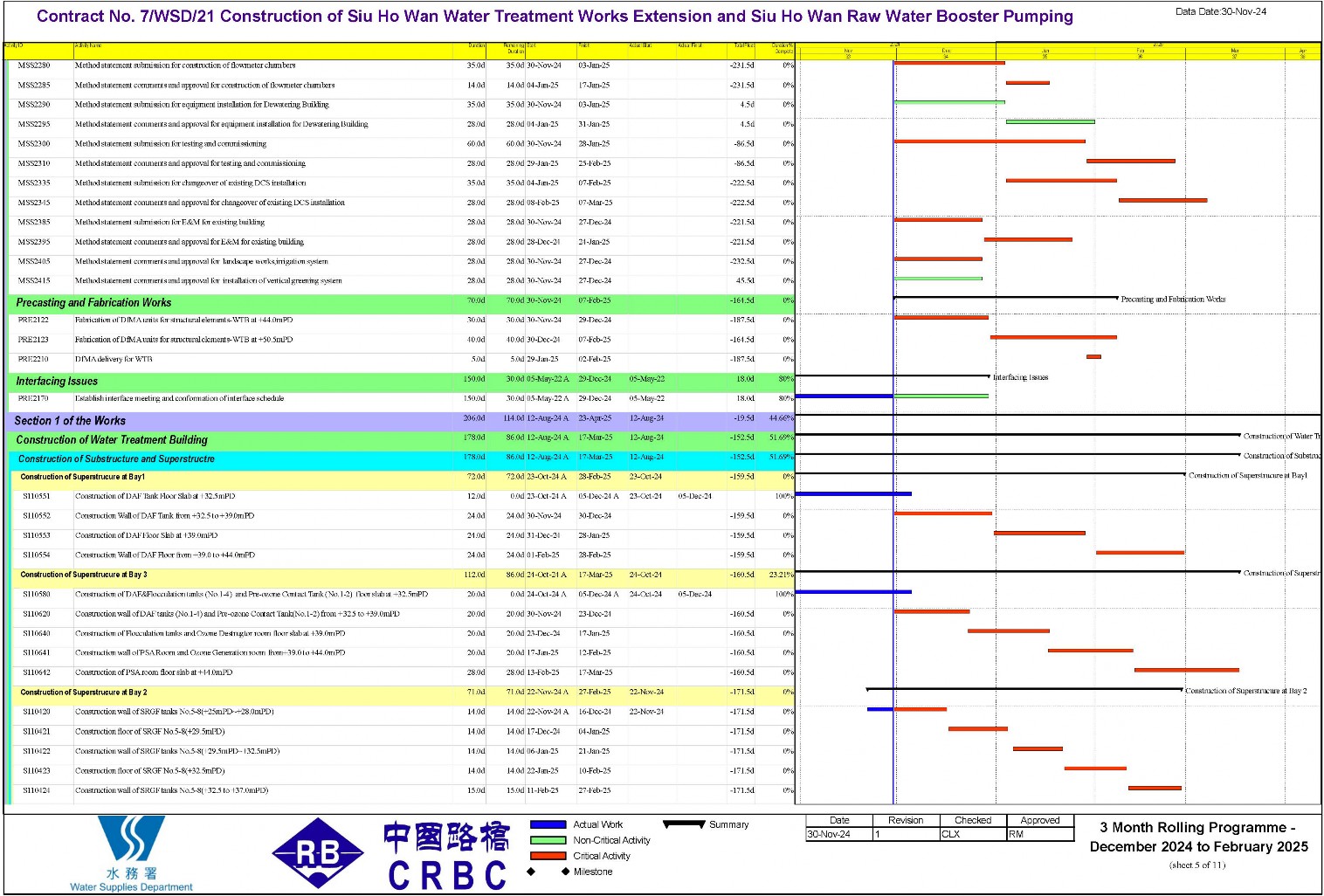Click the green Gantt bar for MSS2295
1324x896 pixels.
click(1050, 122)
